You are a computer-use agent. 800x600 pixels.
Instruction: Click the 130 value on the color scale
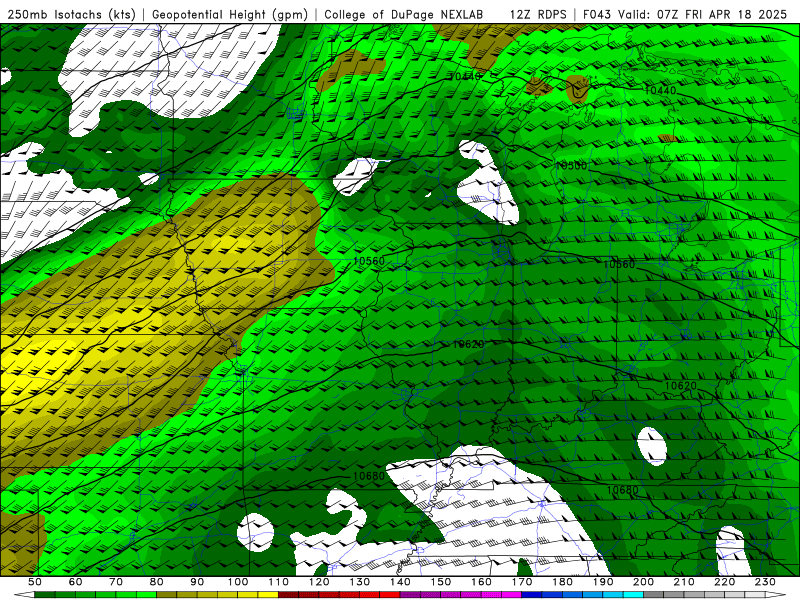360,582
